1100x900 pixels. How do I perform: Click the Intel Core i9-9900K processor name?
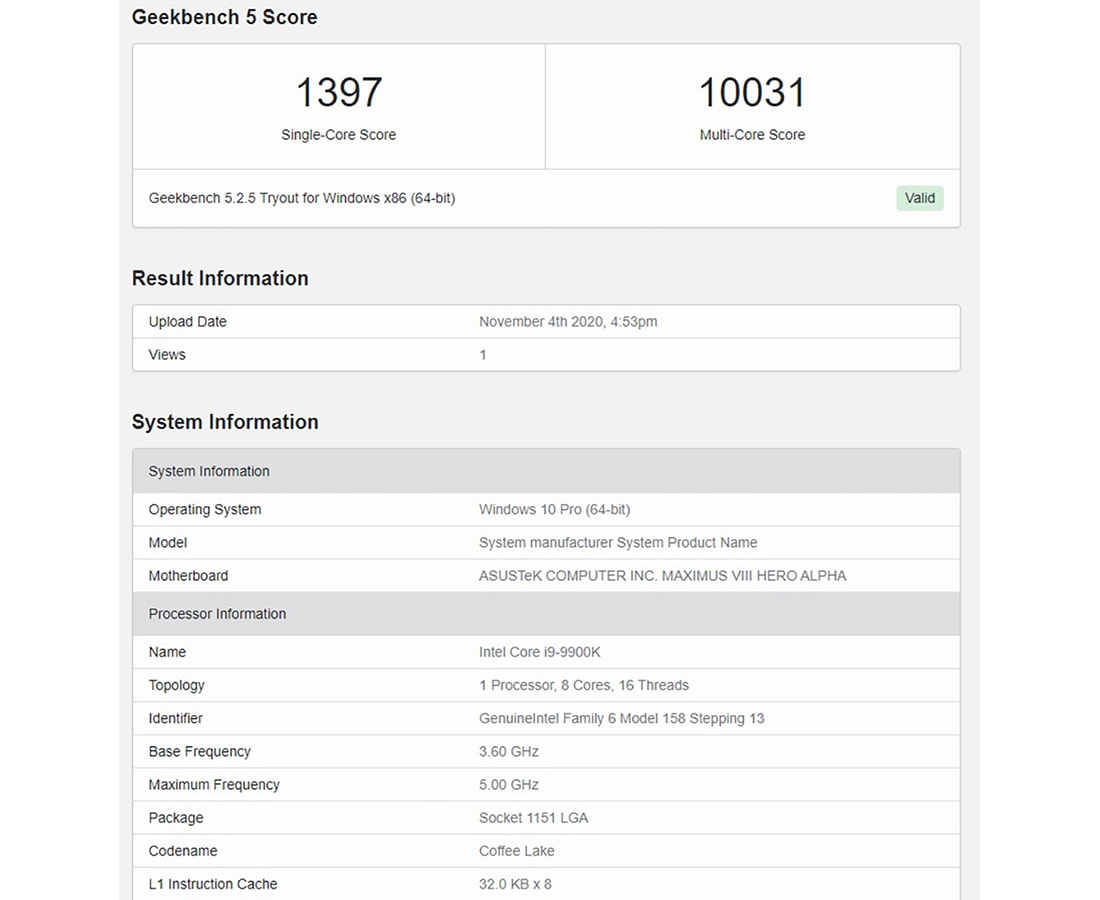click(x=540, y=652)
